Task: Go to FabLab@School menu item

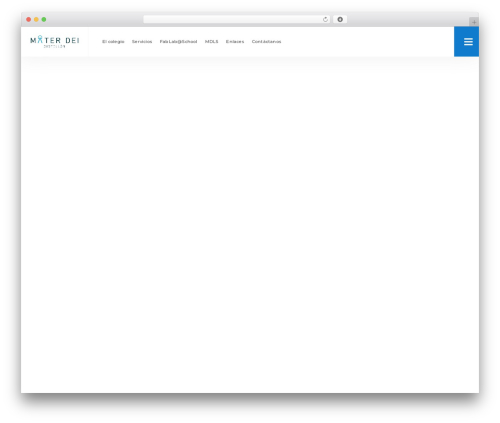Action: coord(178,42)
